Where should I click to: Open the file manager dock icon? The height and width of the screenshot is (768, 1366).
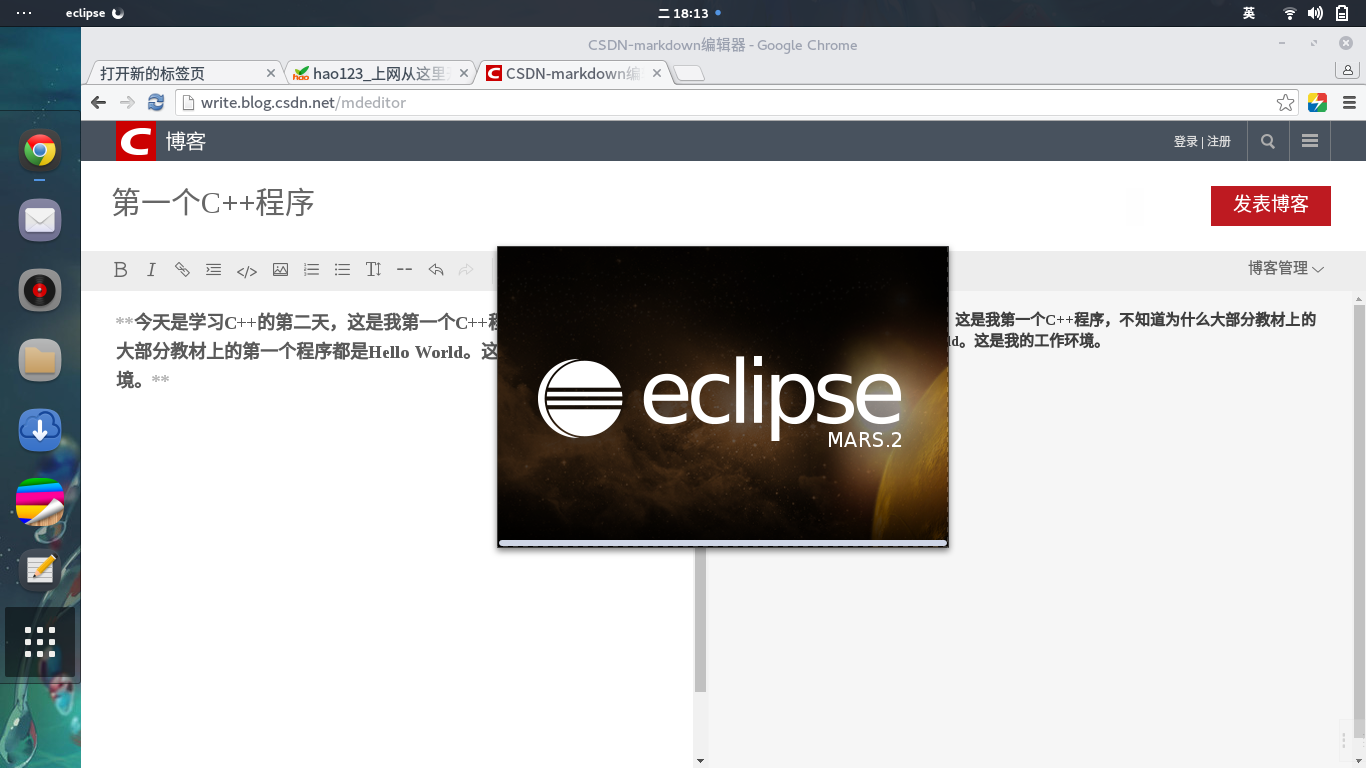point(40,360)
